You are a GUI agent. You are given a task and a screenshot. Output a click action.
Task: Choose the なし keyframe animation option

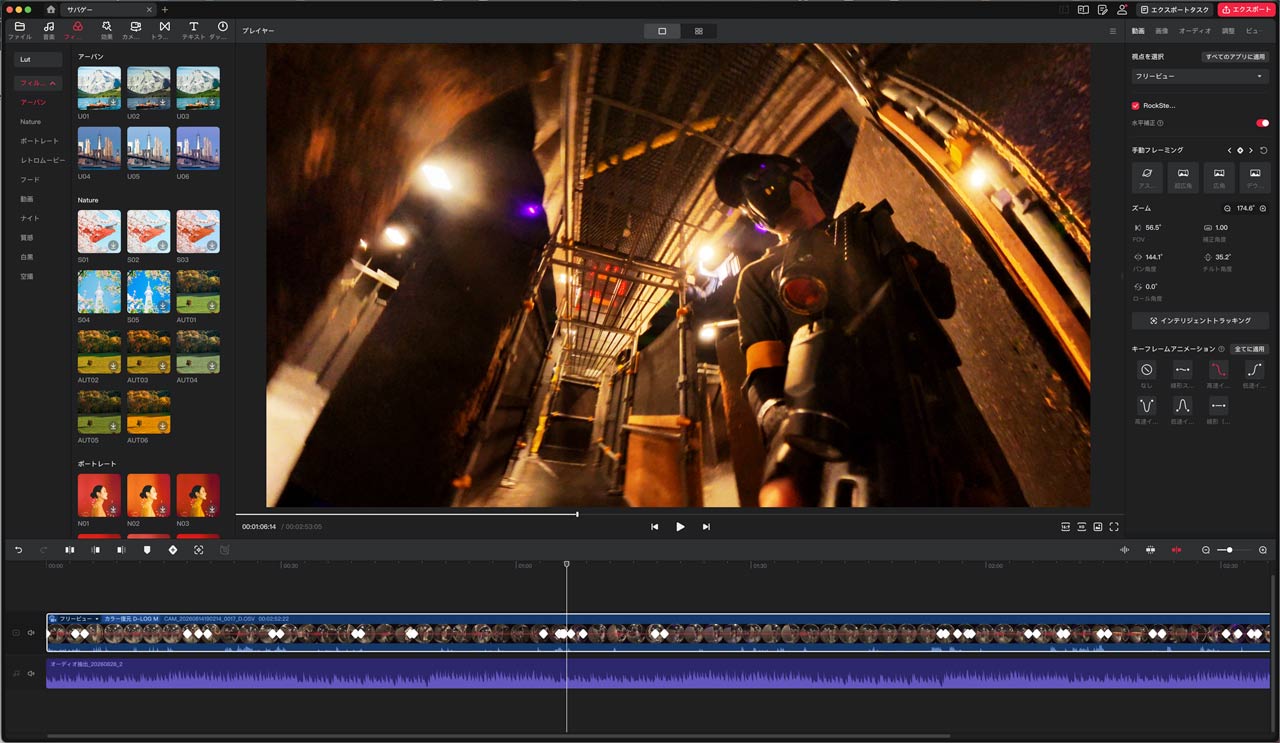1147,375
